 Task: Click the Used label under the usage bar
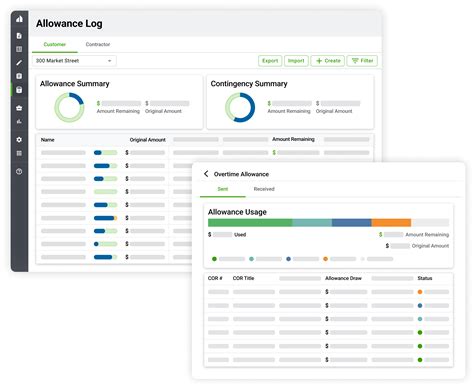coord(240,235)
